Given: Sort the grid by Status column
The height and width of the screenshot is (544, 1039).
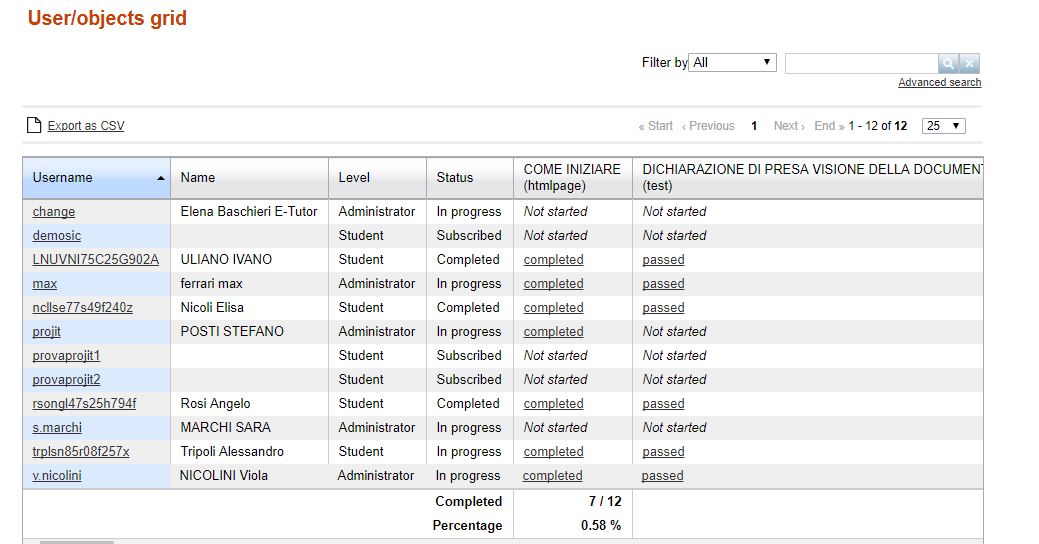Looking at the screenshot, I should point(455,177).
